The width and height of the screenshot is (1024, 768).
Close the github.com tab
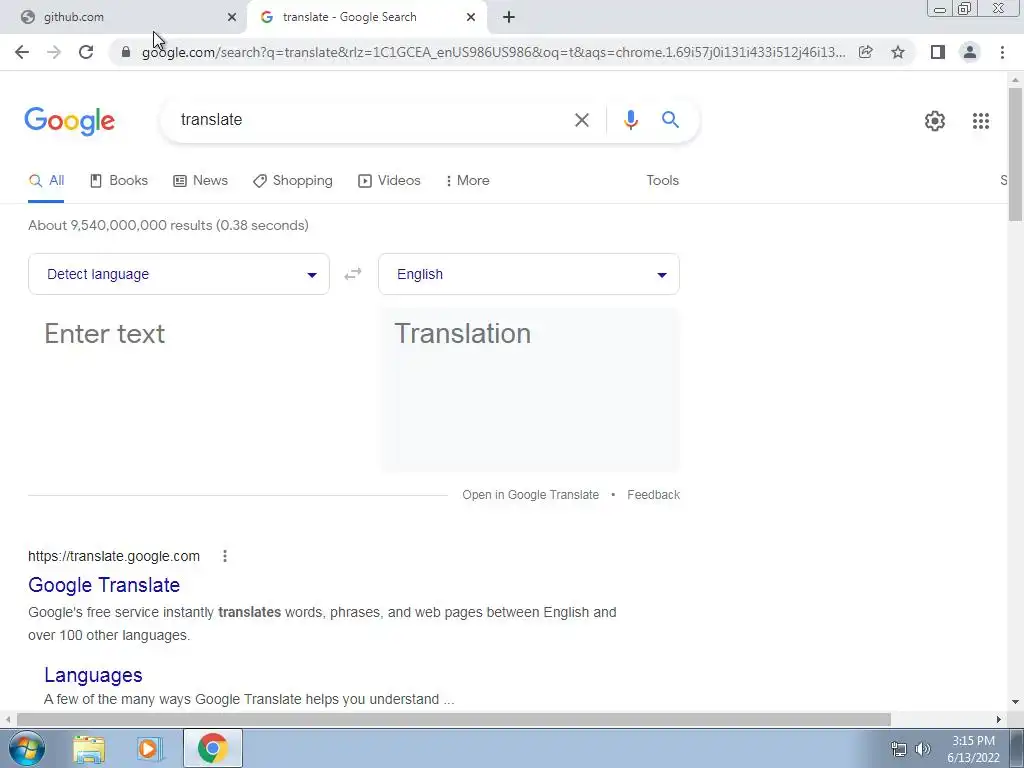(x=232, y=17)
